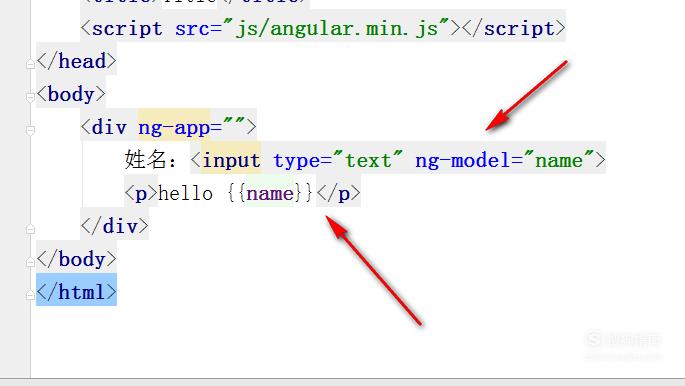This screenshot has height=386, width=685.
Task: Click the ng-model="name" attribute
Action: (505, 160)
